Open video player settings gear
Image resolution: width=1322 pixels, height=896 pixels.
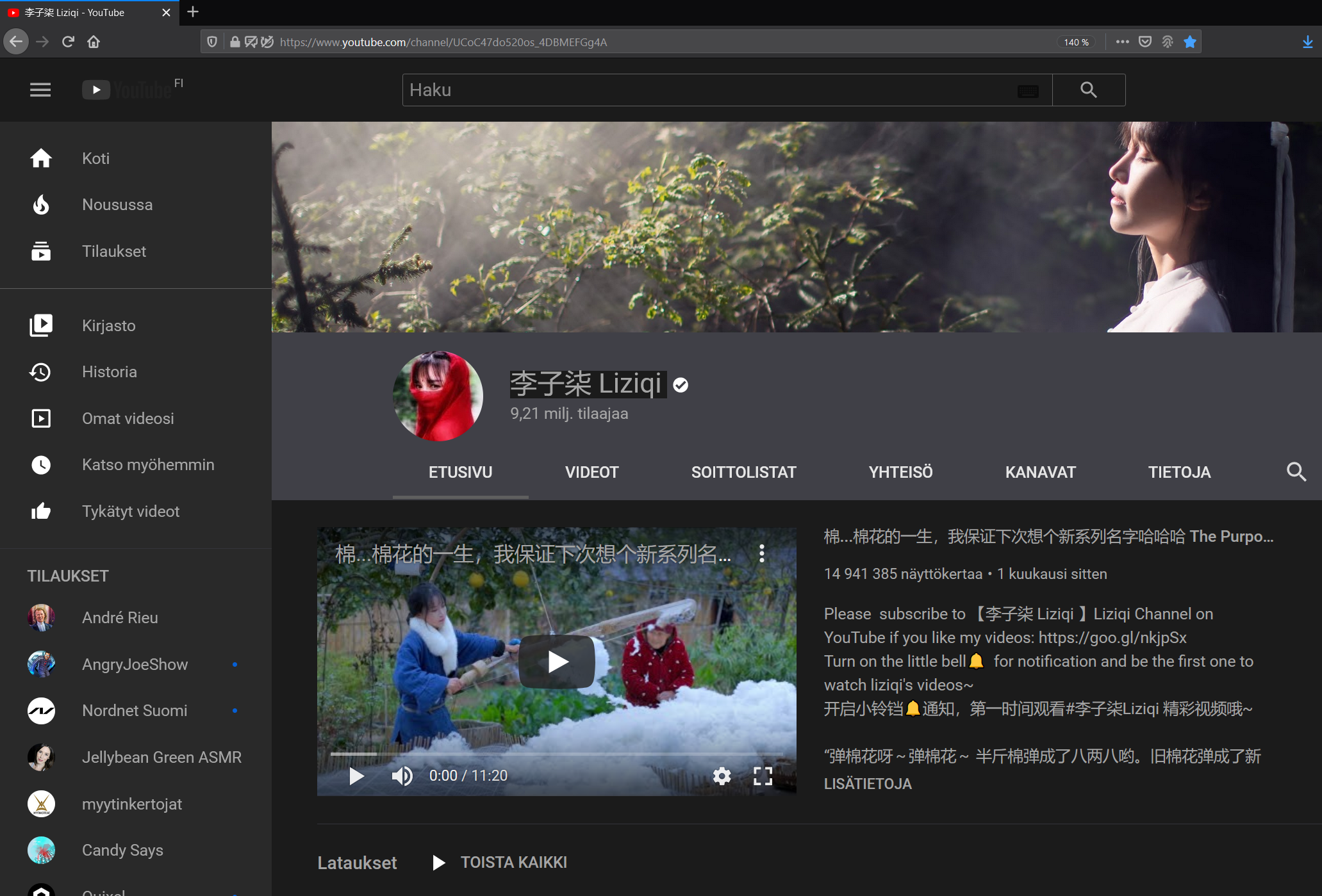722,776
